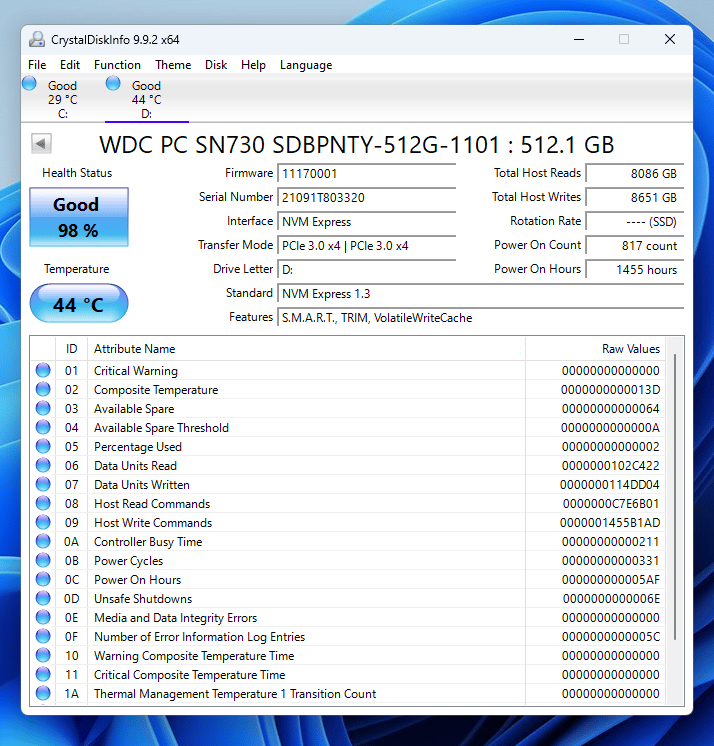Open the Disk menu
Image resolution: width=714 pixels, height=746 pixels.
tap(216, 65)
